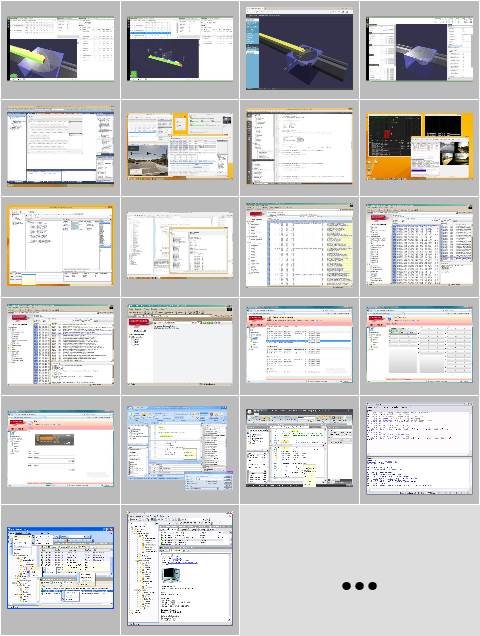Screen dimensions: 480x636
Task: Select the thumbnail showing a dark device image
Action: pos(60,448)
